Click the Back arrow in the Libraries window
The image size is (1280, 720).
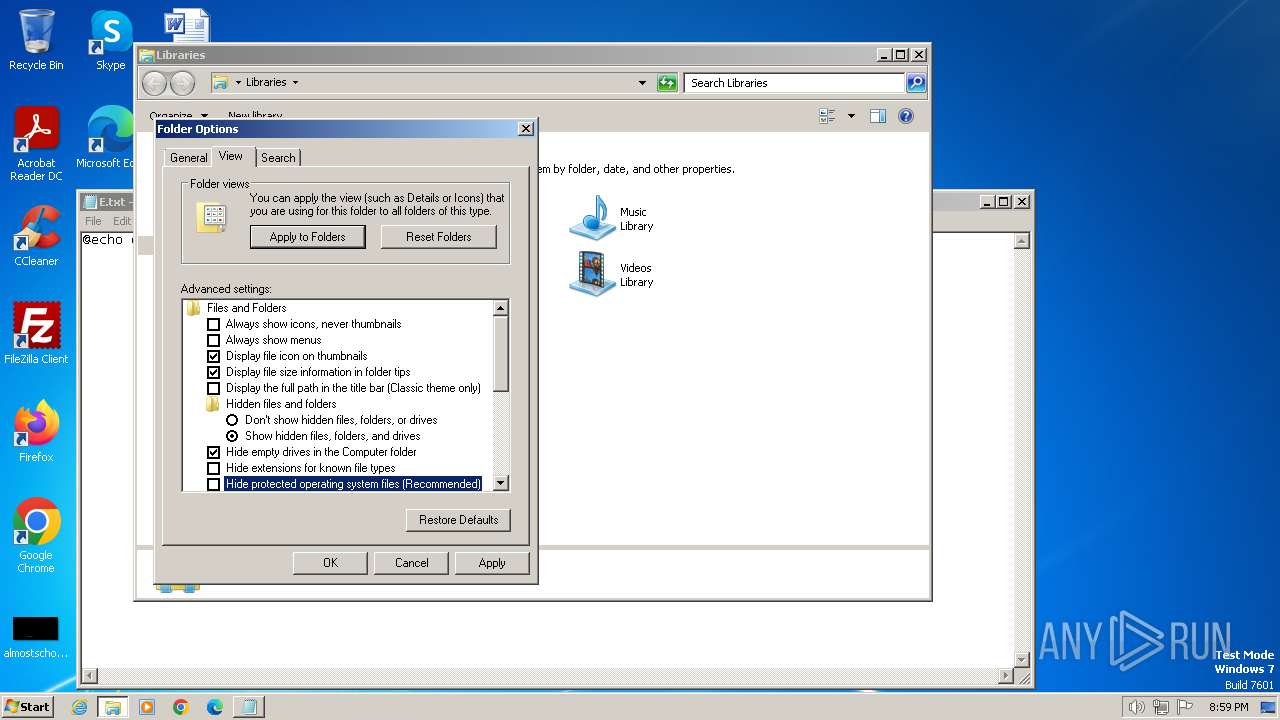point(154,83)
